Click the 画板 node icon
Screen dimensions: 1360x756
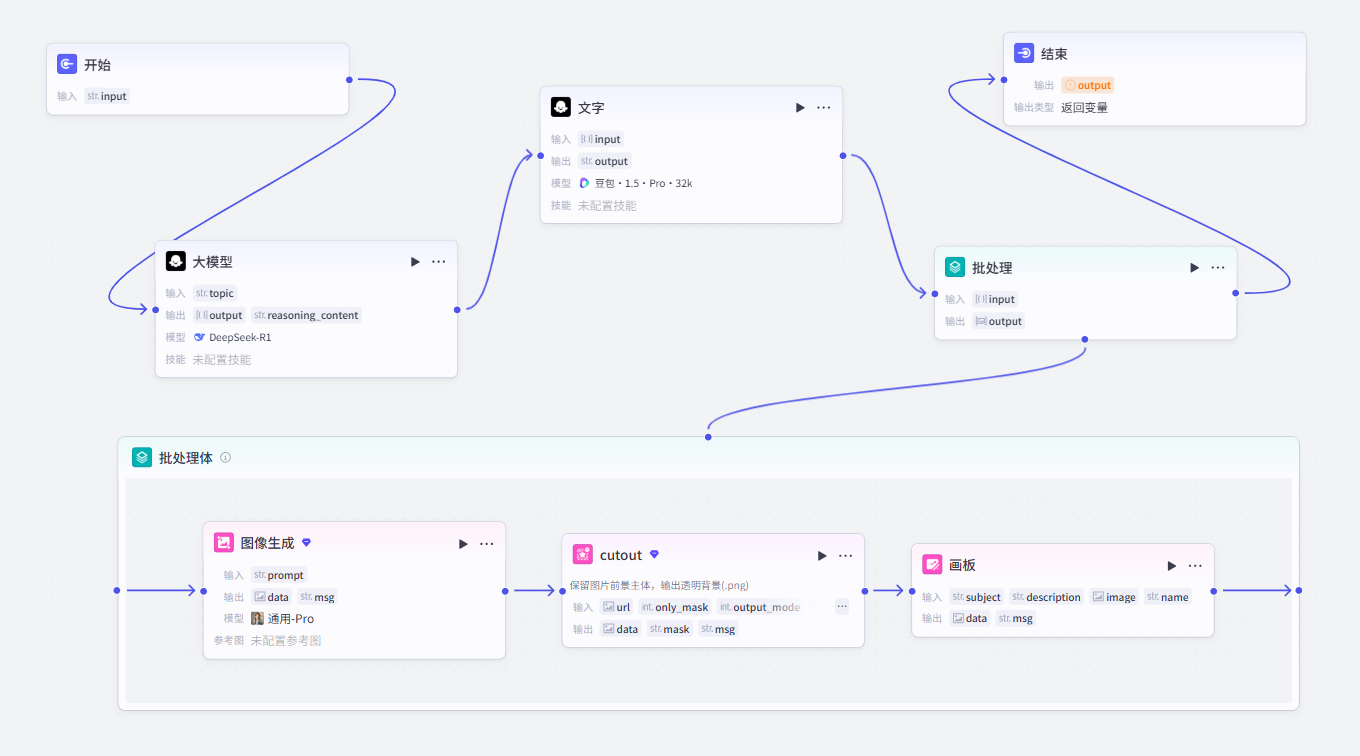(932, 565)
